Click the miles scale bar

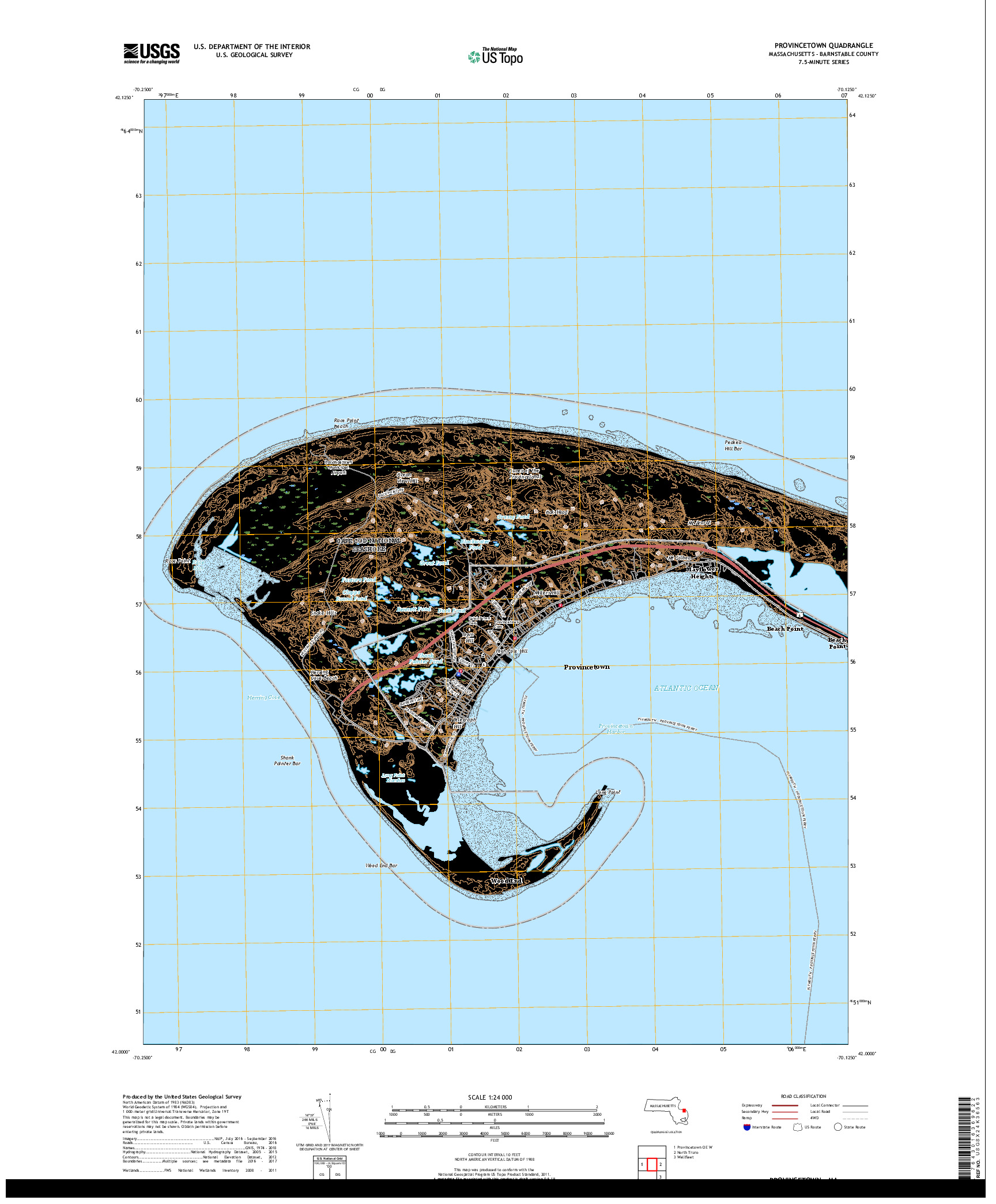495,1123
